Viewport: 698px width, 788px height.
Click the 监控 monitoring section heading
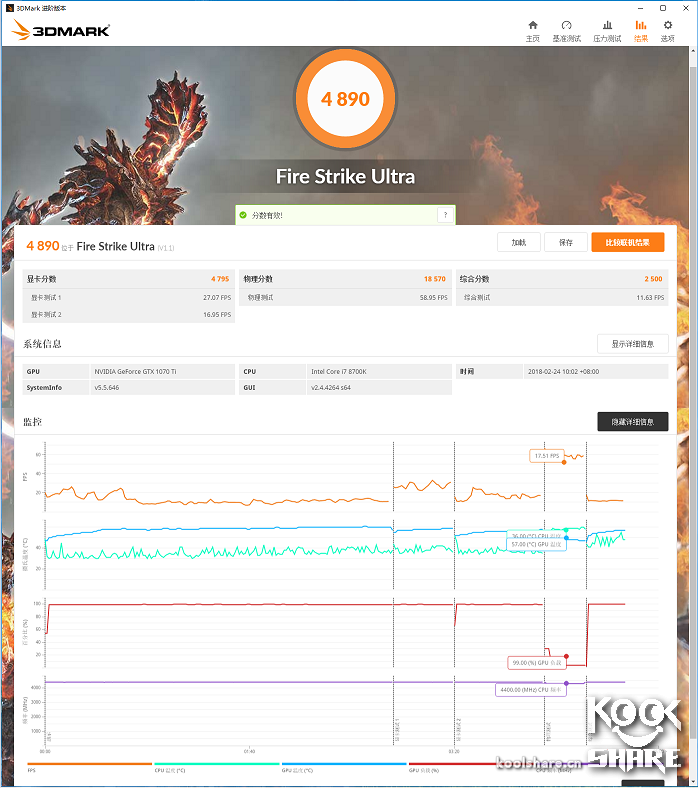pyautogui.click(x=33, y=422)
